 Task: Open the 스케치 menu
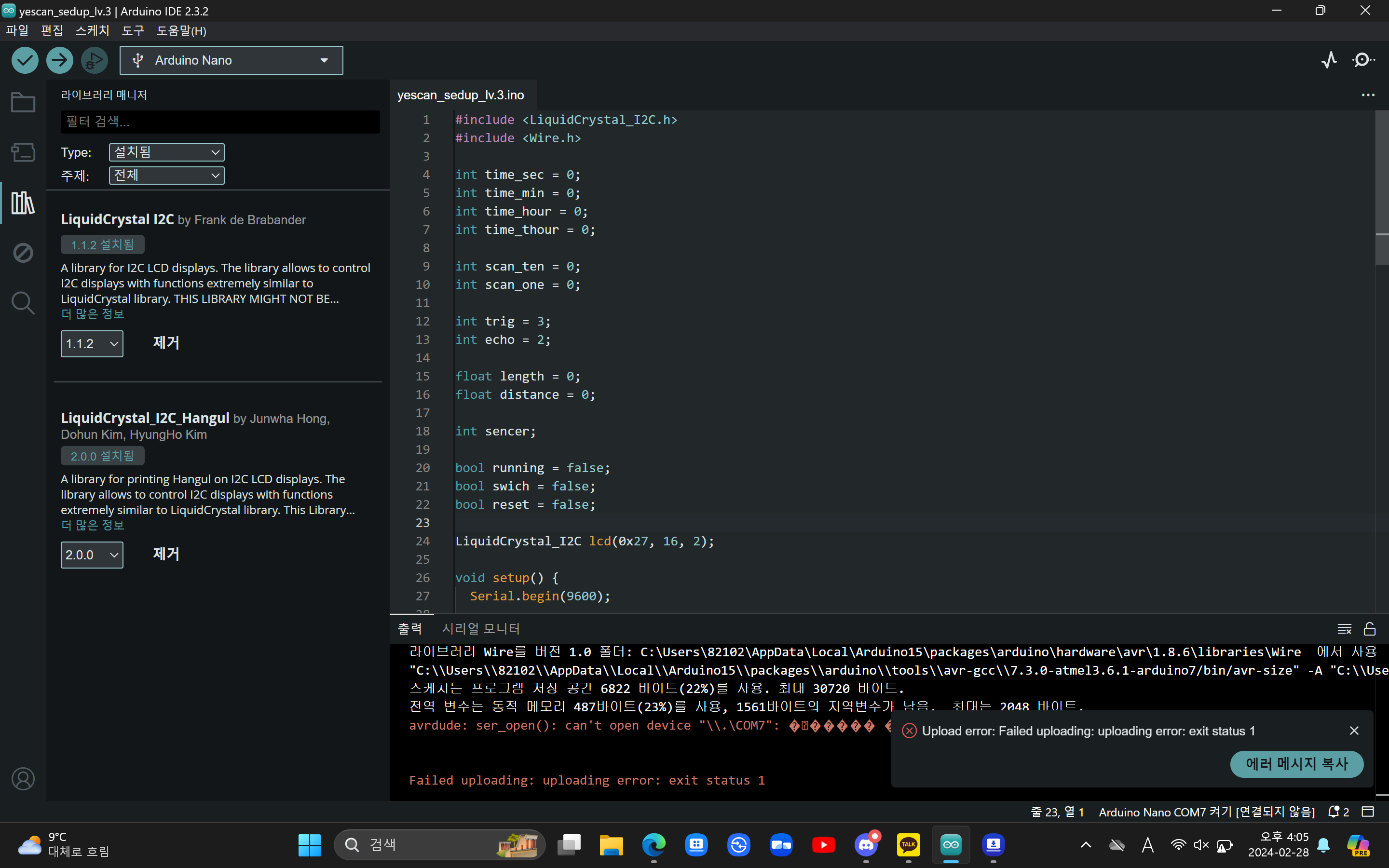[92, 30]
